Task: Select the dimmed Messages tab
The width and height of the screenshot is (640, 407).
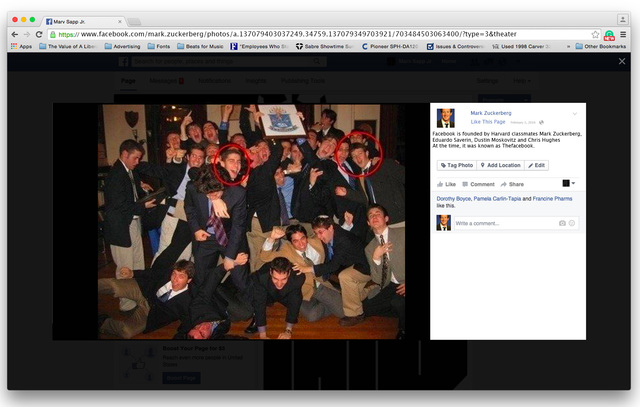Action: pyautogui.click(x=166, y=81)
